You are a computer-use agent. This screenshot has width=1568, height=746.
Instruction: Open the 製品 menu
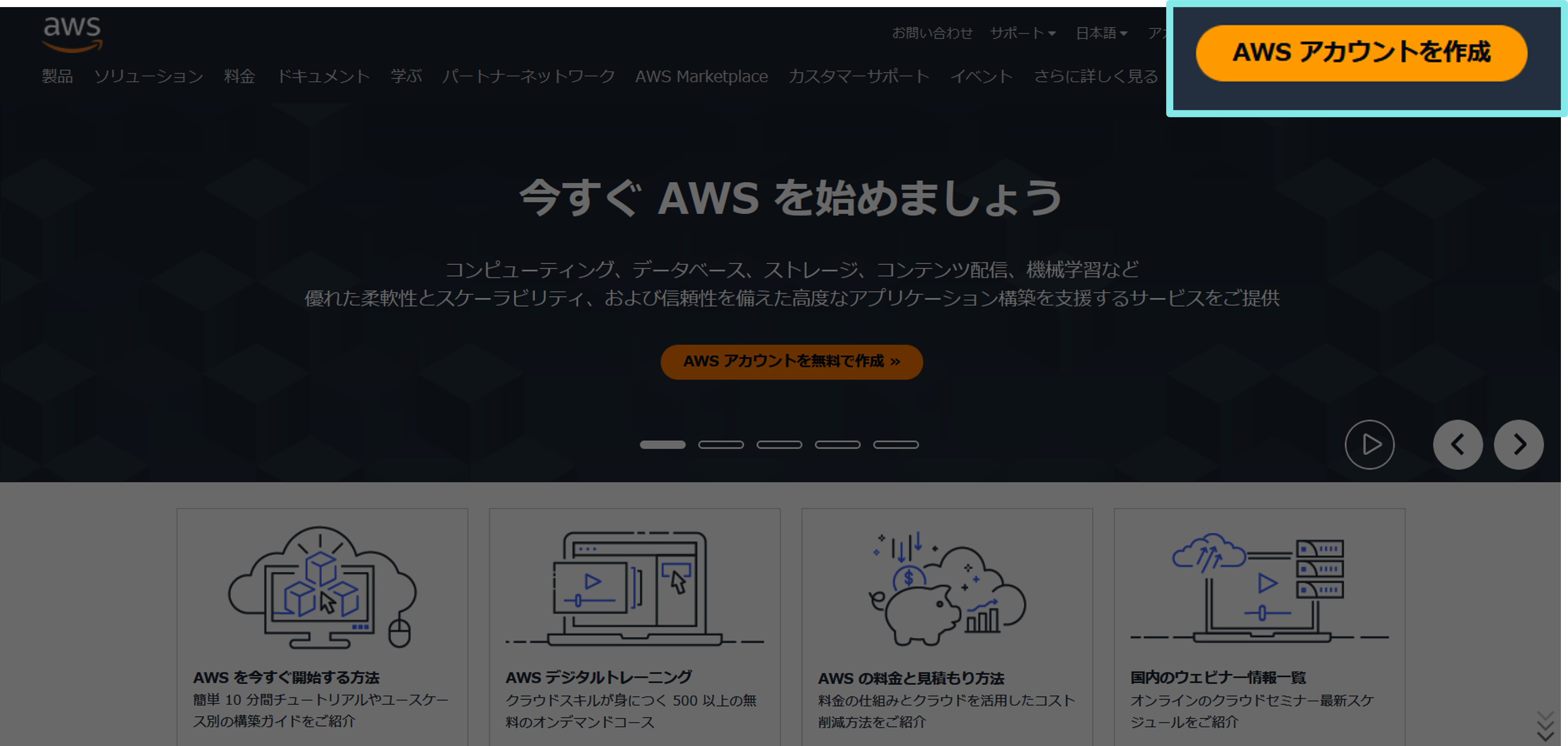57,76
